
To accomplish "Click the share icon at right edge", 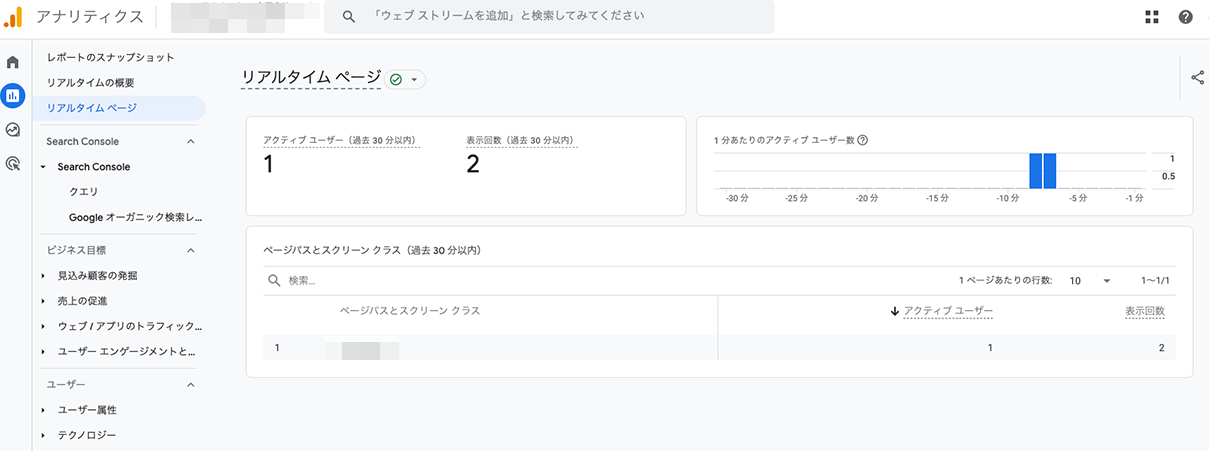I will coord(1197,77).
